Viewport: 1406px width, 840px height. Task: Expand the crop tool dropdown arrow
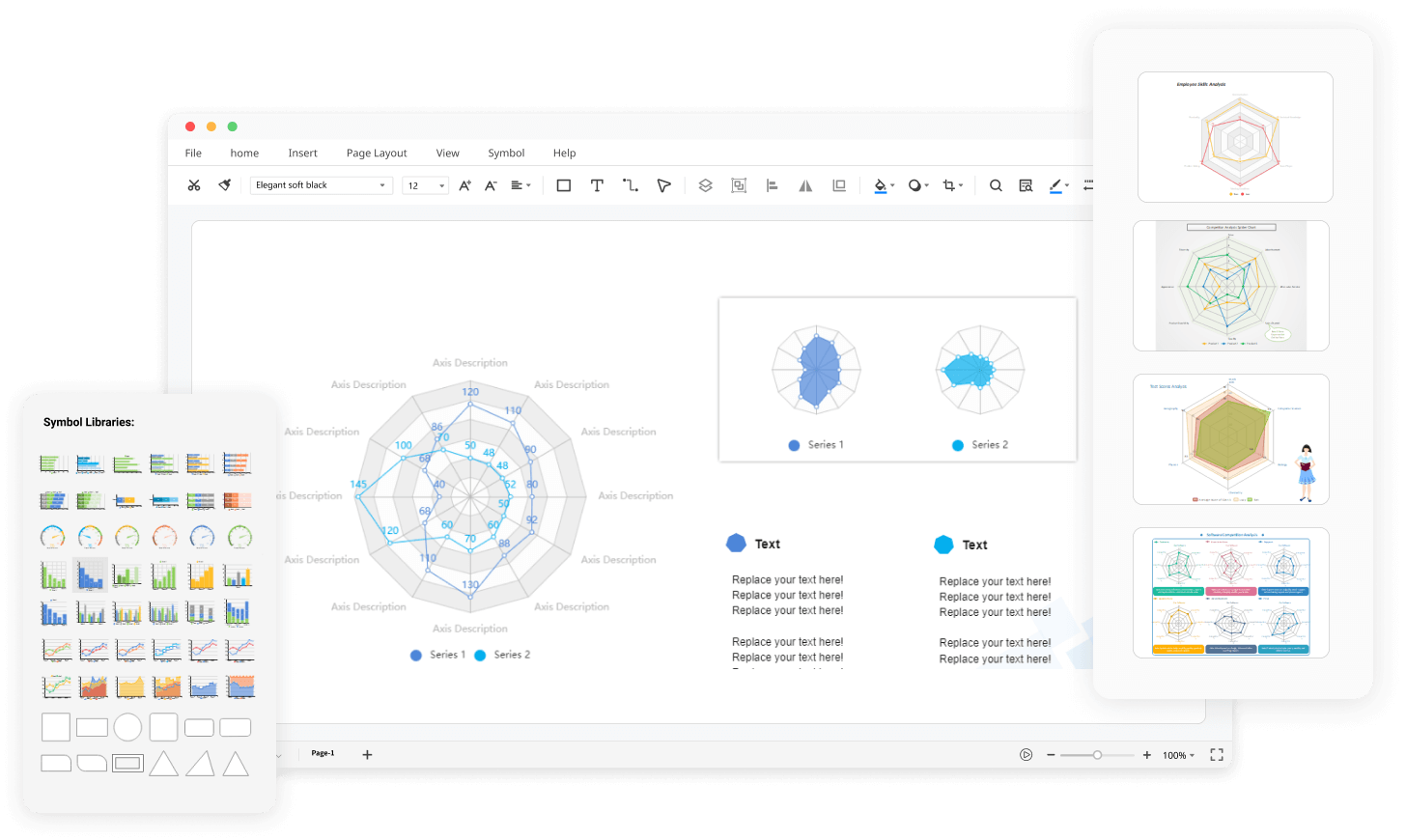coord(961,185)
